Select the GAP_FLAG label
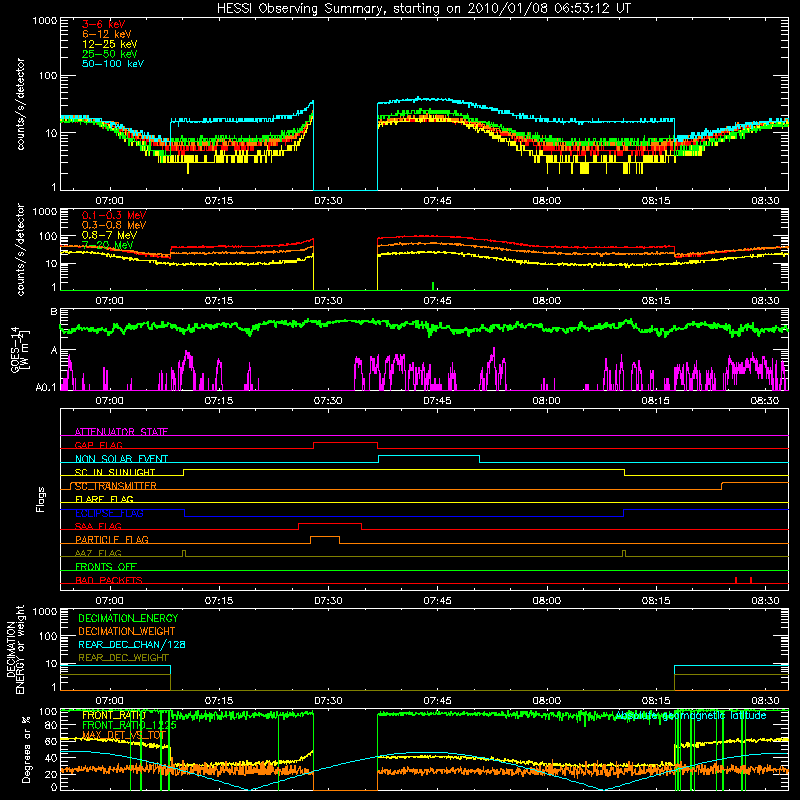The height and width of the screenshot is (800, 800). 98,445
